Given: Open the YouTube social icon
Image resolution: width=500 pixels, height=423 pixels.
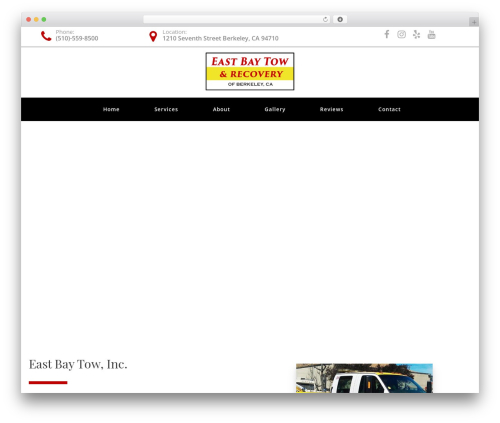Looking at the screenshot, I should click(431, 34).
